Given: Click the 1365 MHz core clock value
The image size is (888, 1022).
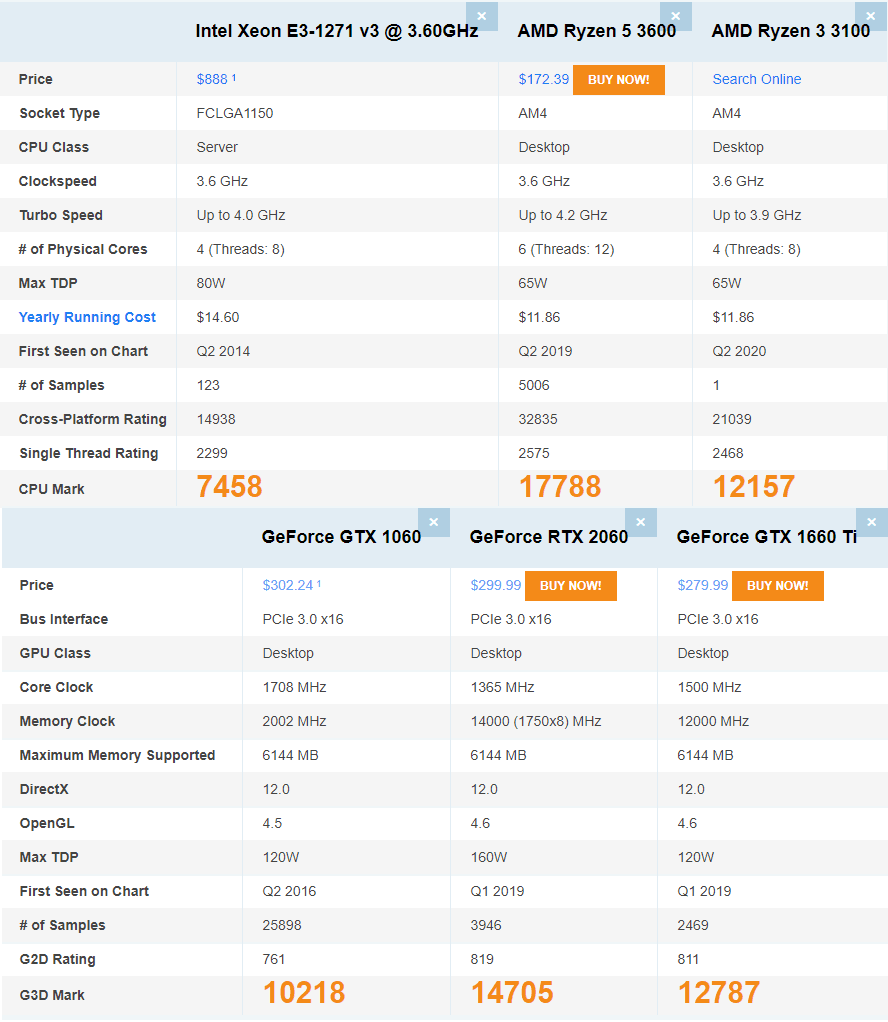Looking at the screenshot, I should point(502,687).
